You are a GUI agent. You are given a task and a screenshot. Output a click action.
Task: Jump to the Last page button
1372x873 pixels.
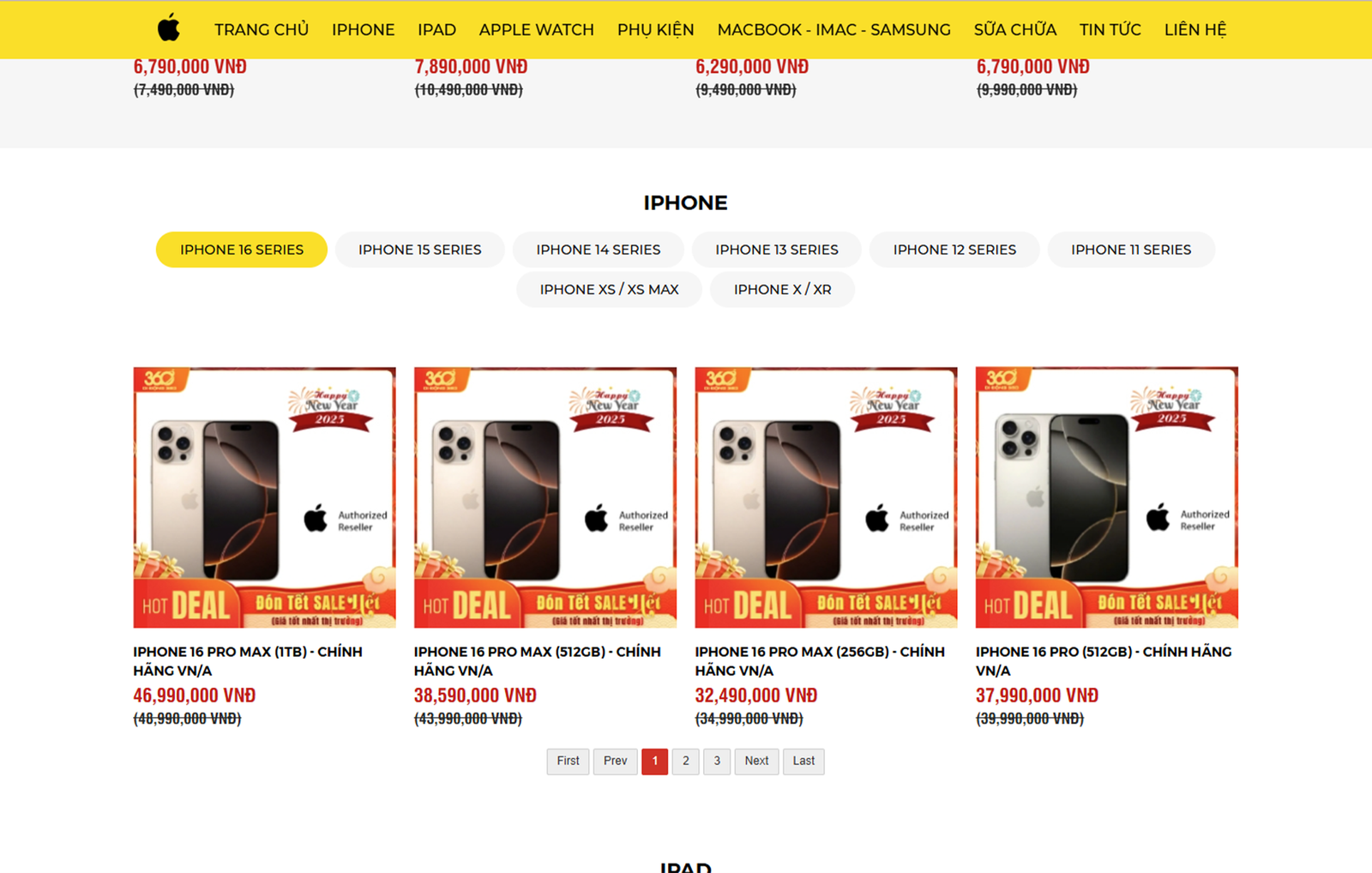(803, 762)
